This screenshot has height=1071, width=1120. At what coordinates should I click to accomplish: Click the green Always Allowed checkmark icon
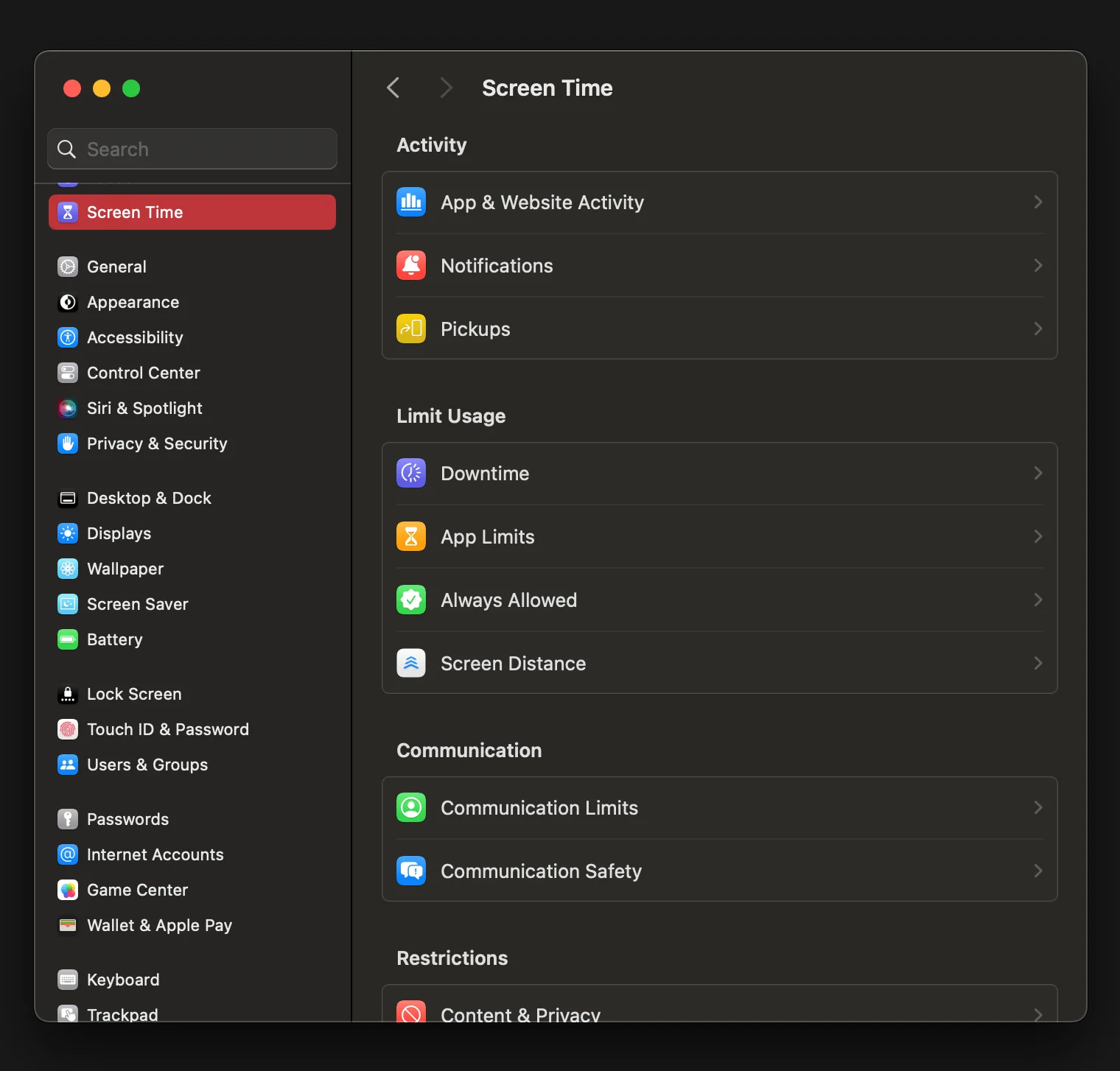point(411,600)
